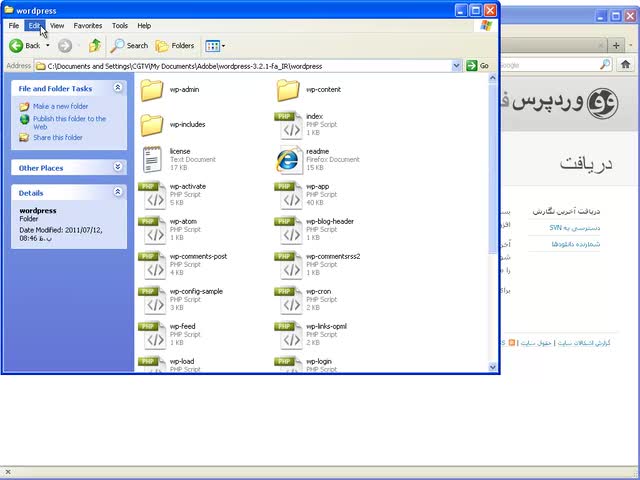The width and height of the screenshot is (640, 480).
Task: Click the green Go arrow button
Action: click(472, 65)
